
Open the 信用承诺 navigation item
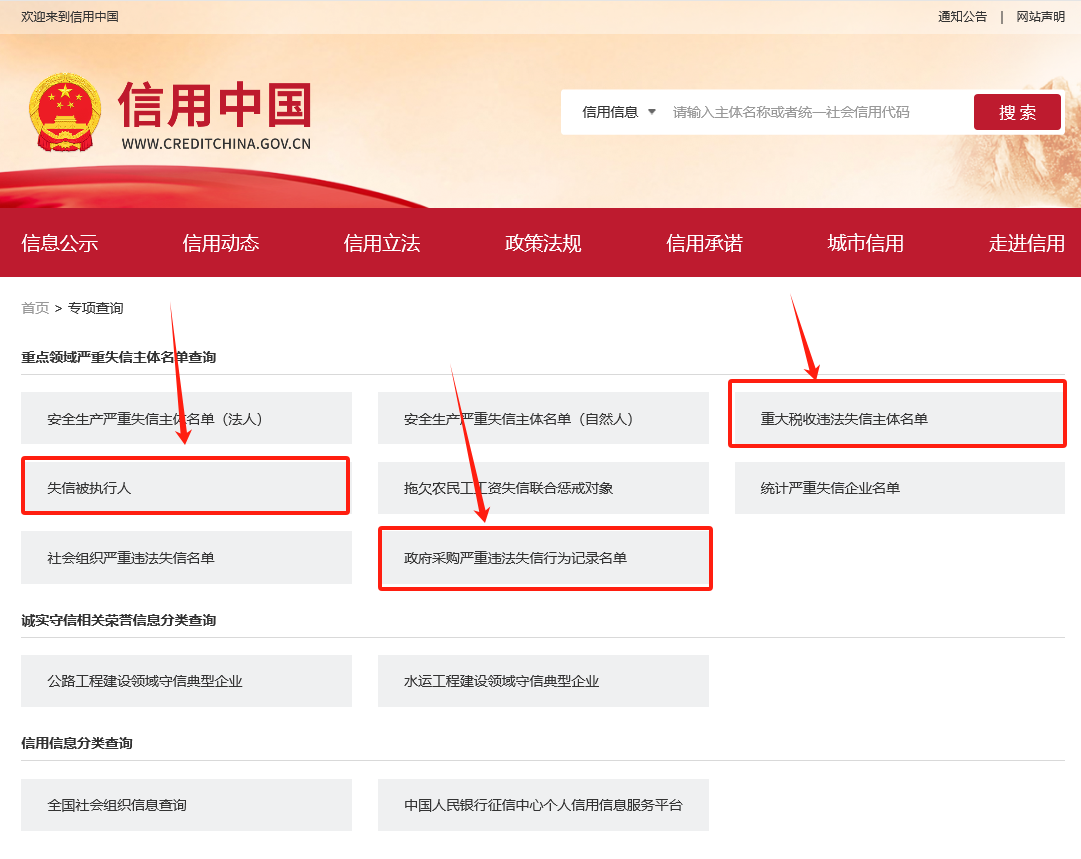704,243
